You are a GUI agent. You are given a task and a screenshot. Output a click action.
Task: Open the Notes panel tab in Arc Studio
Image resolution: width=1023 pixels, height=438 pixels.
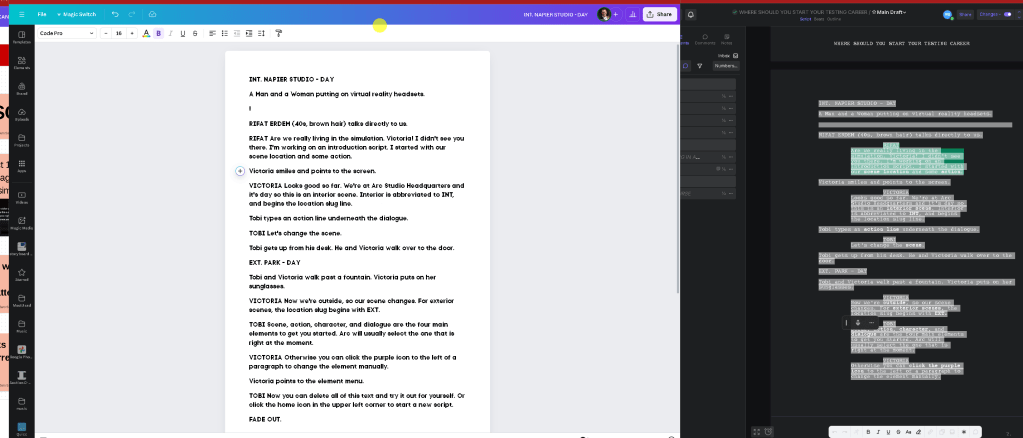(x=726, y=40)
